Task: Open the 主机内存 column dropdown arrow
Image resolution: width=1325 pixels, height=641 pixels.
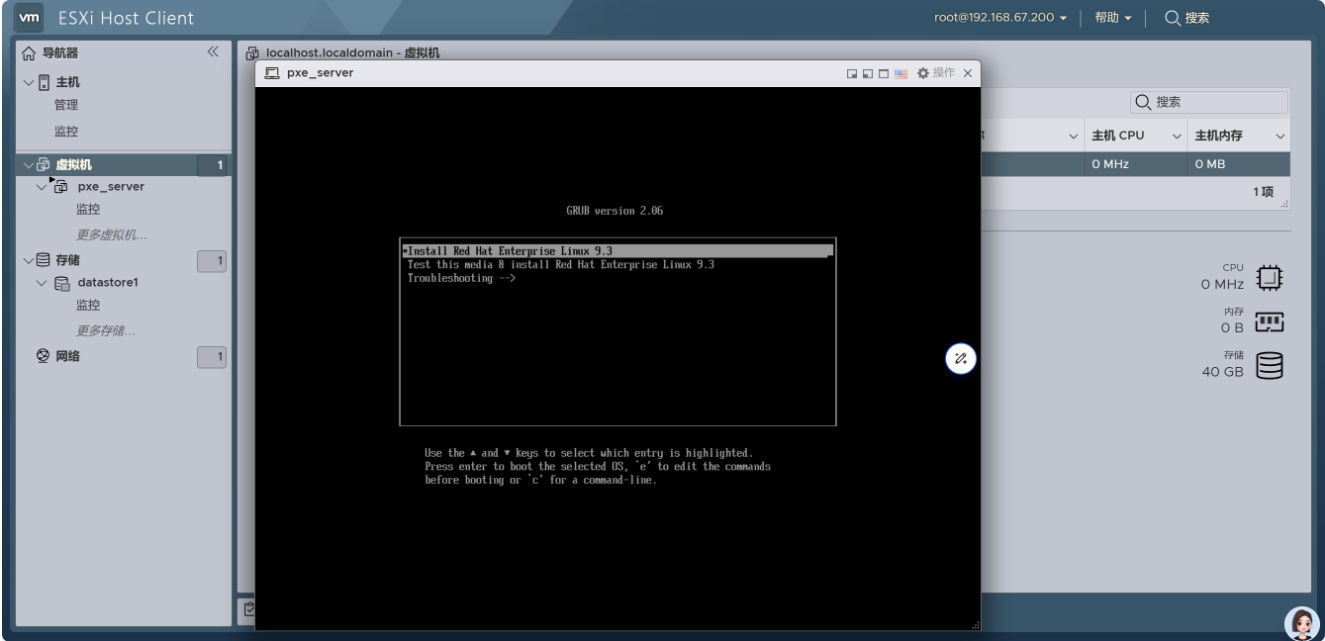Action: 1279,136
